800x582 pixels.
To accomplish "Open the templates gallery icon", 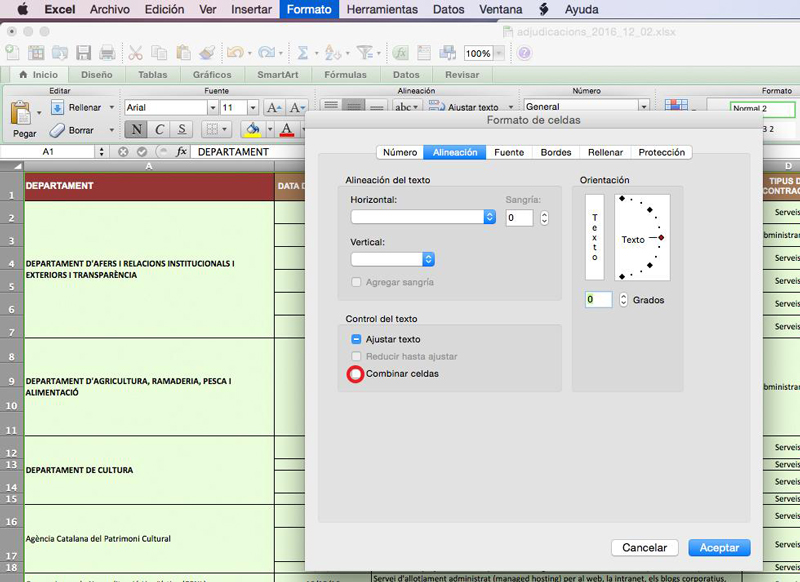I will [36, 53].
